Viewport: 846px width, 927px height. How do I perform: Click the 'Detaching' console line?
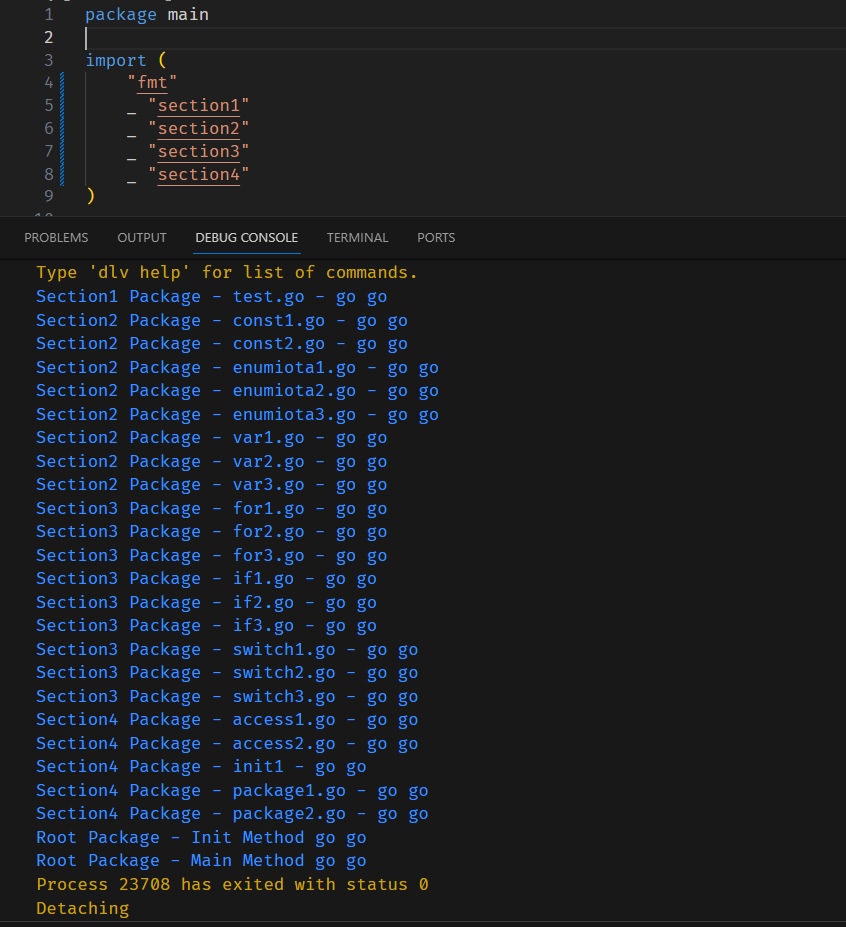click(x=83, y=908)
